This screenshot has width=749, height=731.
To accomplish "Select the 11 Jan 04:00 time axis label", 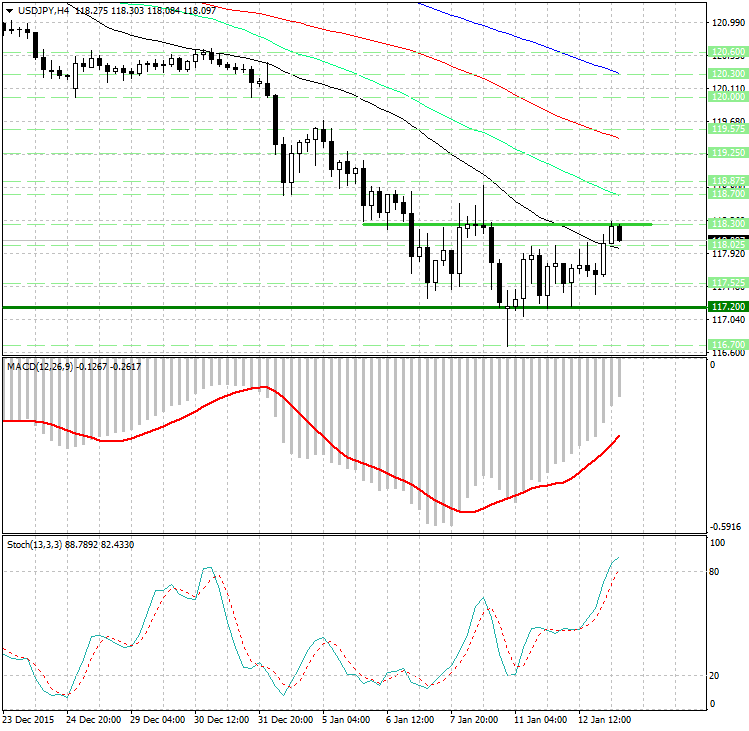I will pos(540,720).
